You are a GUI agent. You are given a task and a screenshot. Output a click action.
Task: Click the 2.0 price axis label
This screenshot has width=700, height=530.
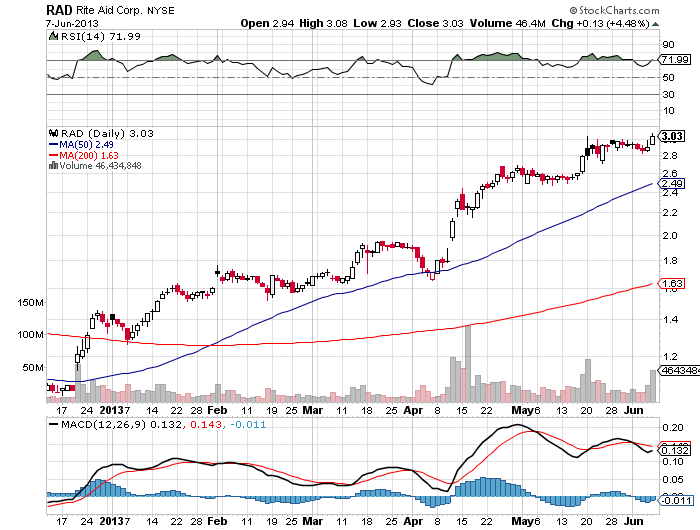(670, 236)
